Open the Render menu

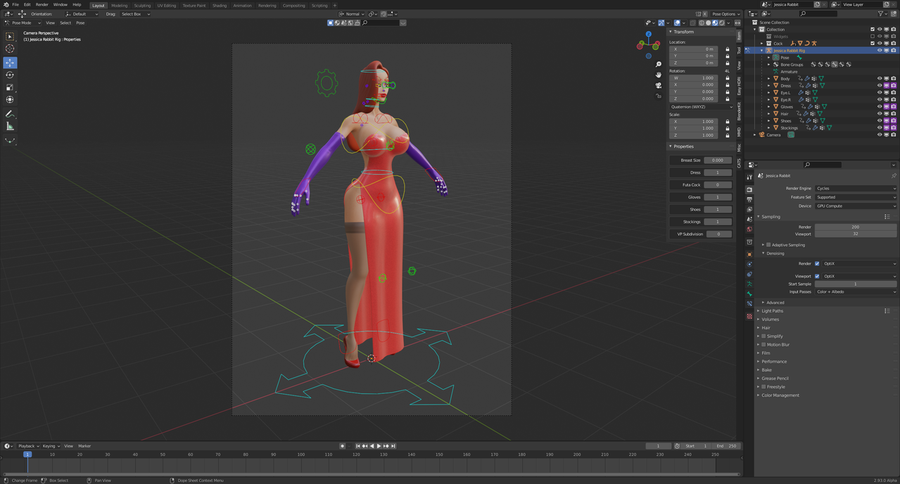[x=42, y=5]
